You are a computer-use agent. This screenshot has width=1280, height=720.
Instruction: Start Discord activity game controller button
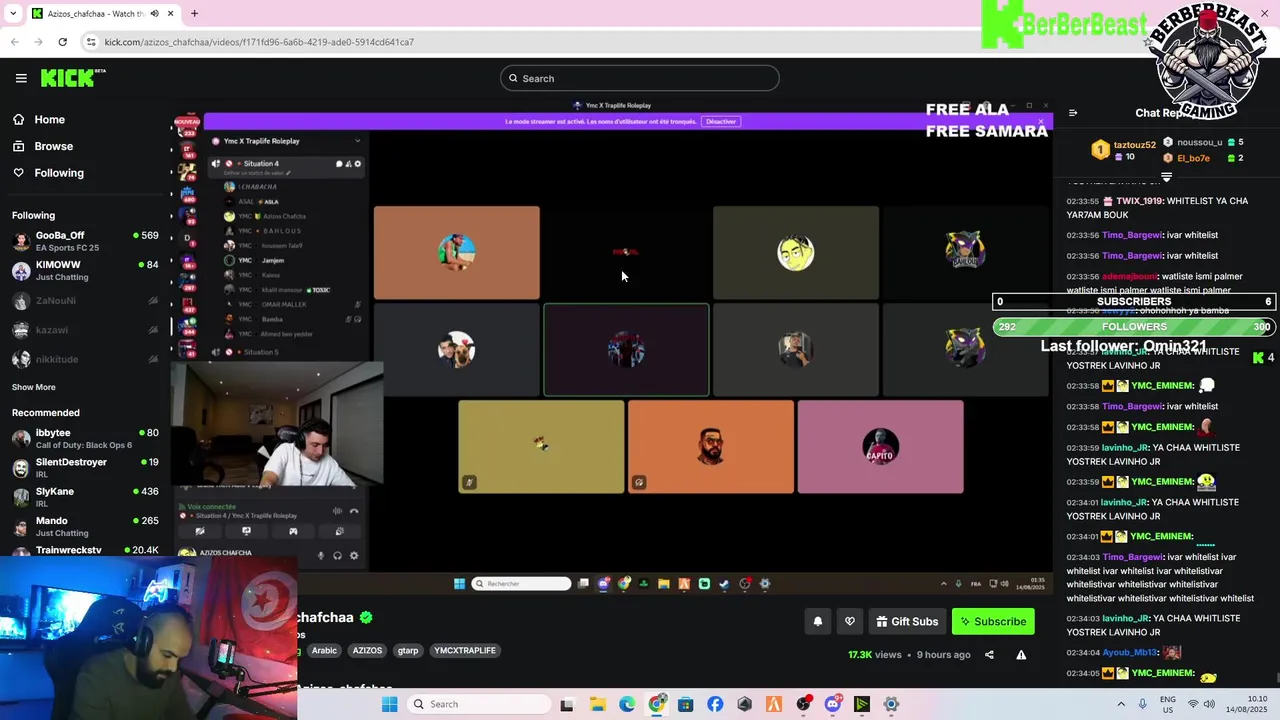click(x=293, y=531)
